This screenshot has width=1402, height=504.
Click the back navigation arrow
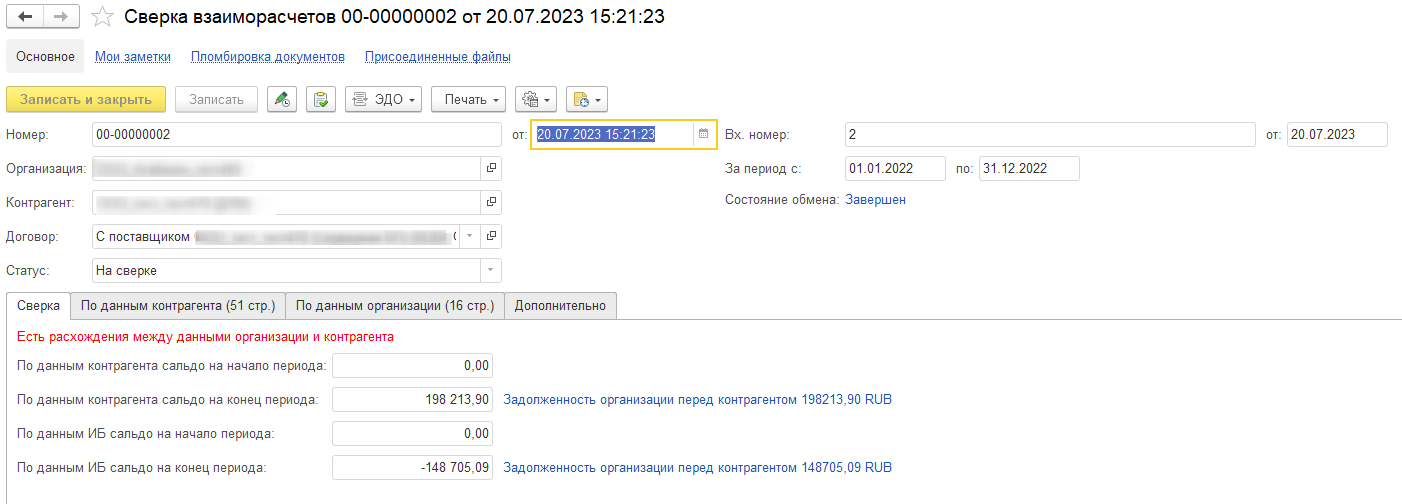(x=26, y=18)
